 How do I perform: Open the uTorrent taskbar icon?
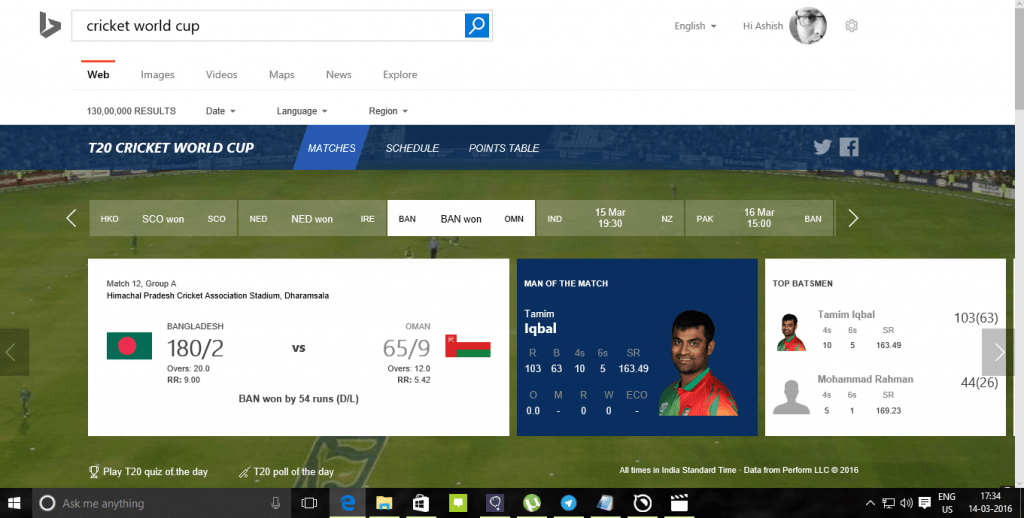click(532, 503)
